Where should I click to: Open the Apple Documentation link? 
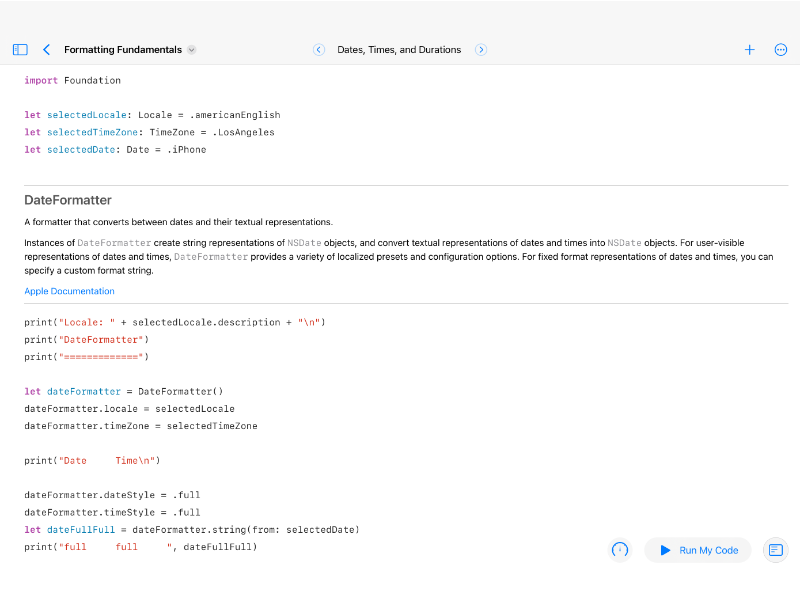69,291
